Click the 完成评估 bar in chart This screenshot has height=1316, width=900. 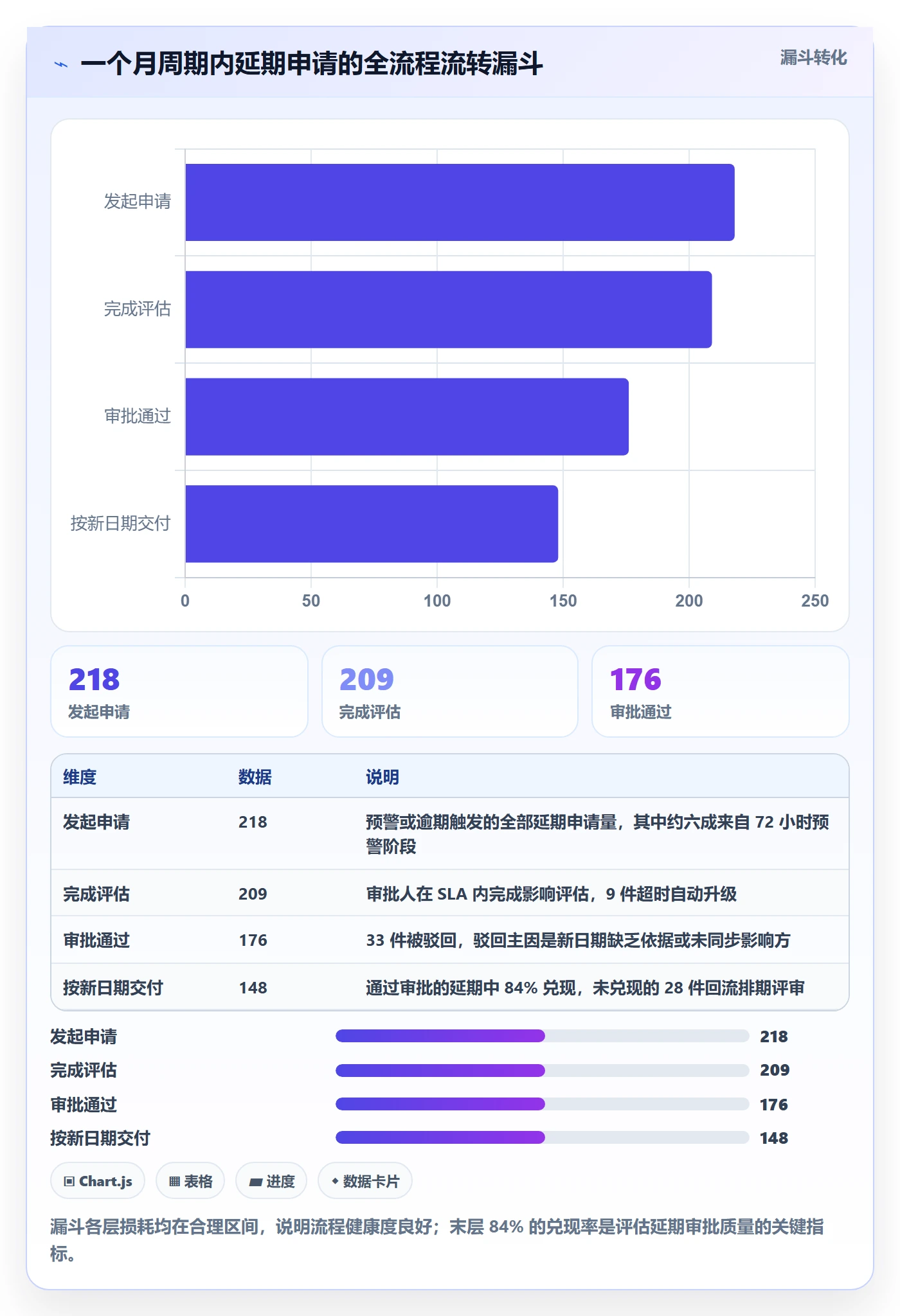tap(449, 310)
